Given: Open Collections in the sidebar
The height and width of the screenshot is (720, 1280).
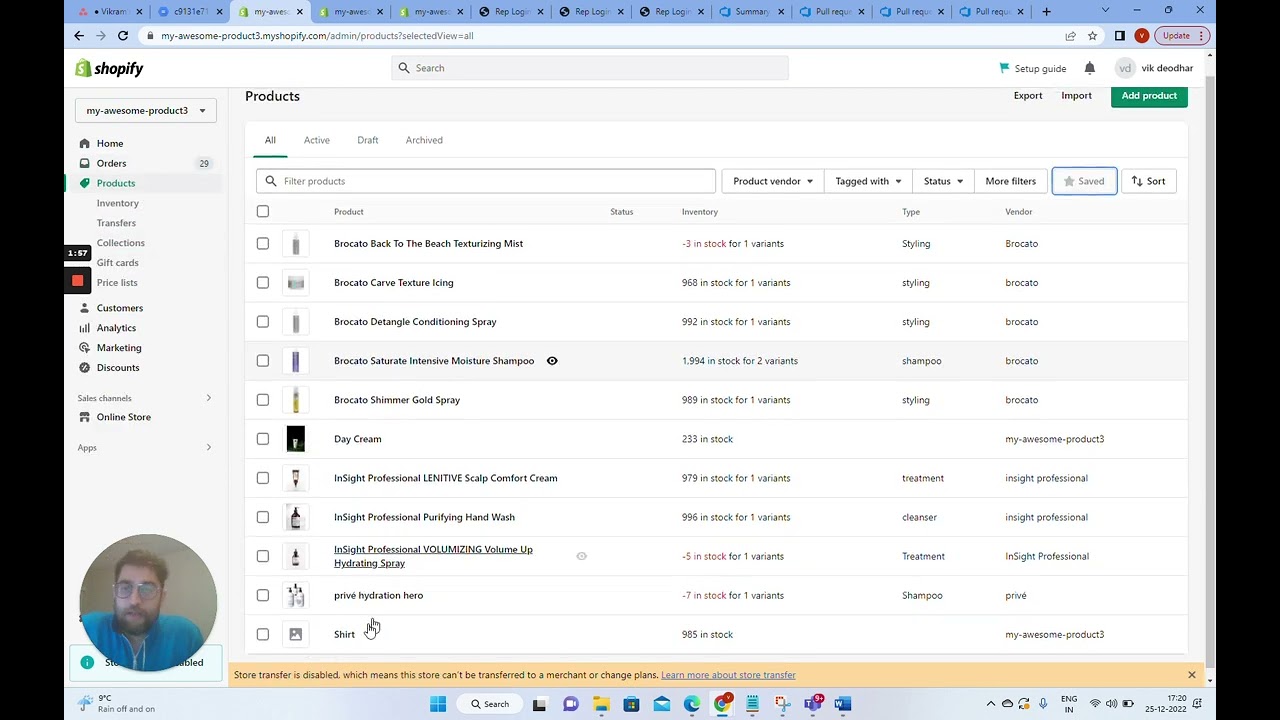Looking at the screenshot, I should (x=121, y=243).
